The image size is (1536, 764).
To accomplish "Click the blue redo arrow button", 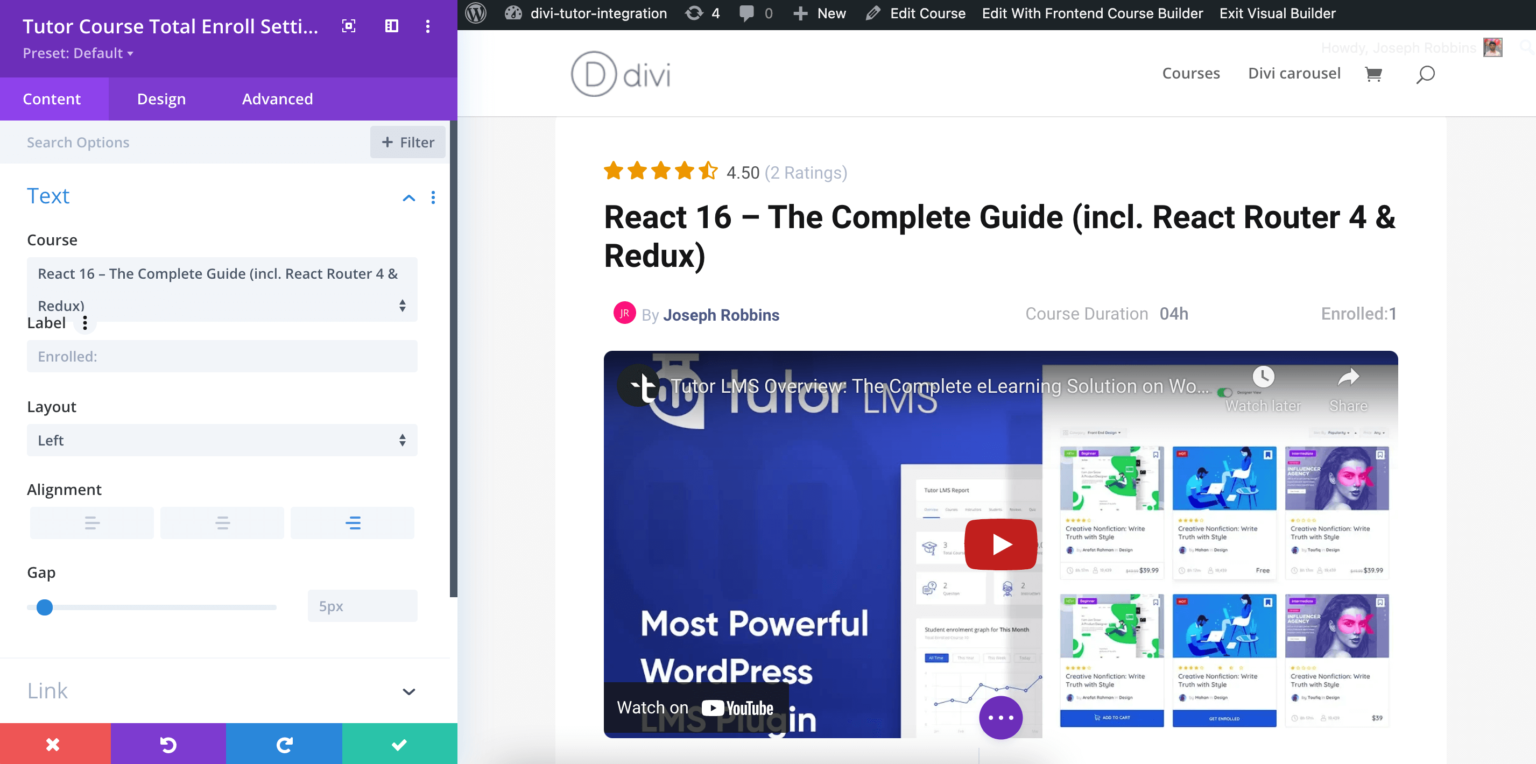I will 284,744.
